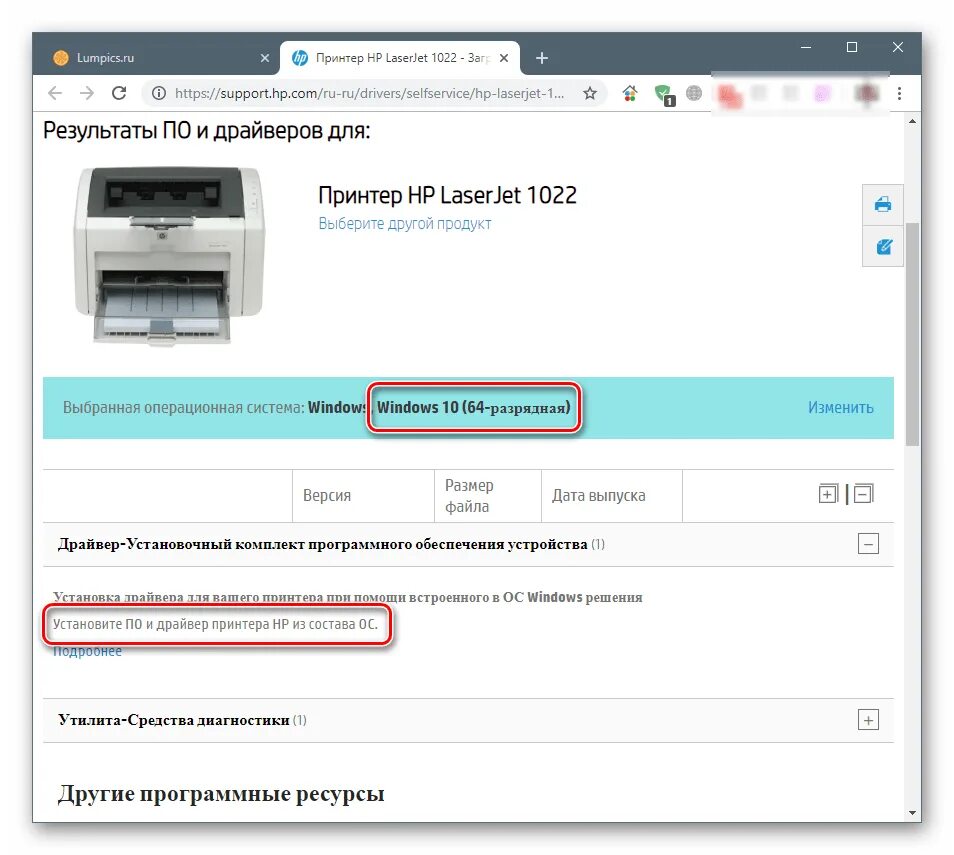Screen dimensions: 954x855
Task: Click the scrollbar up arrow
Action: point(912,122)
